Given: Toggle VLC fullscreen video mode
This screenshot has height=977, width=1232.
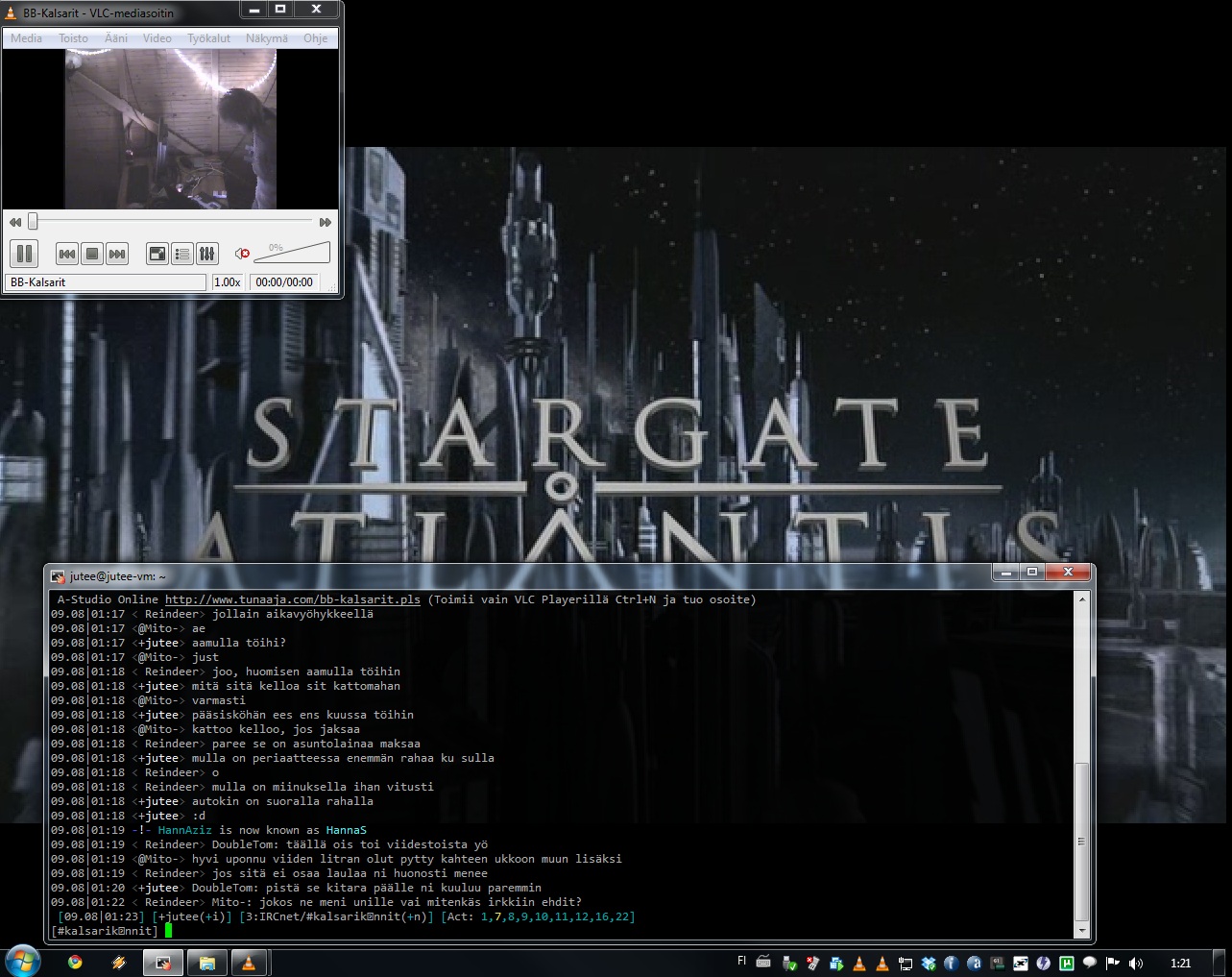Looking at the screenshot, I should coord(157,254).
